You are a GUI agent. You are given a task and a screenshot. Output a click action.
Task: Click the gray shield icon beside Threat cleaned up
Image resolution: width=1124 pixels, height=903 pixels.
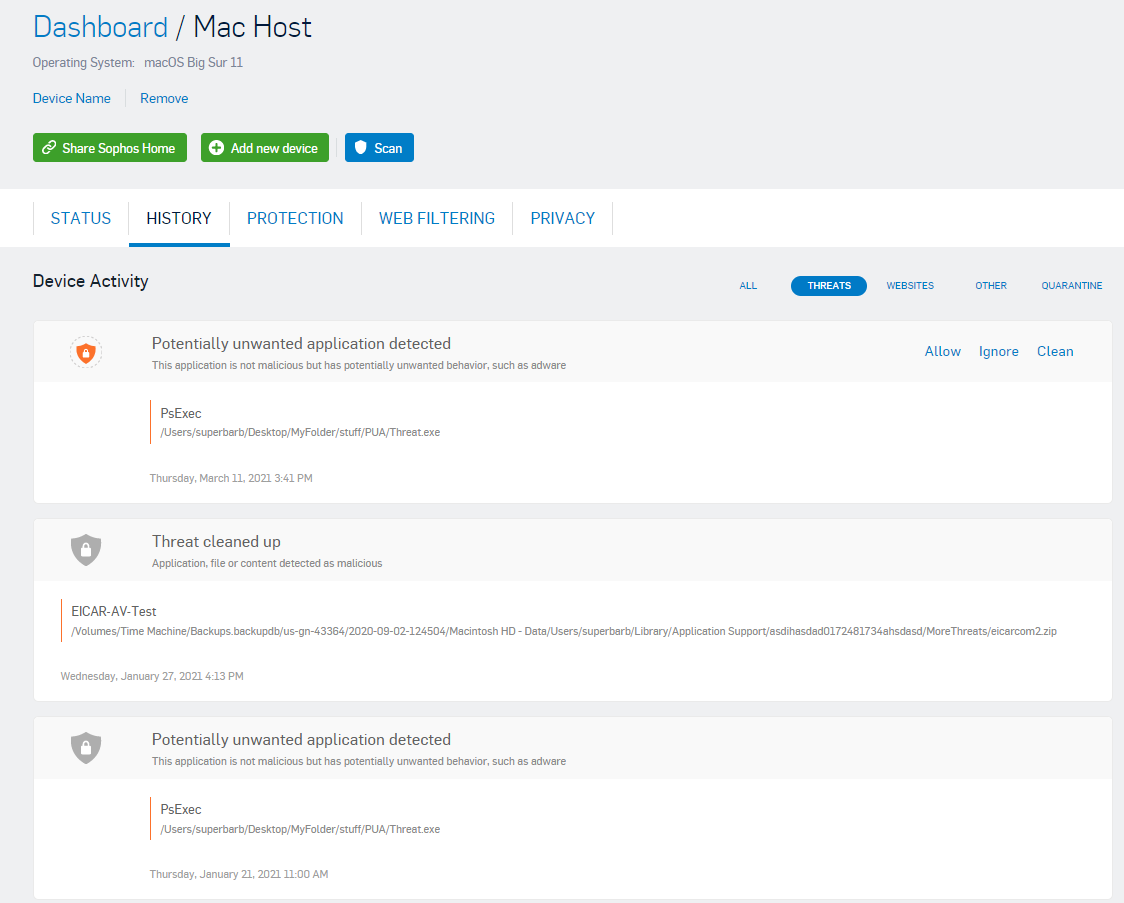click(x=86, y=549)
